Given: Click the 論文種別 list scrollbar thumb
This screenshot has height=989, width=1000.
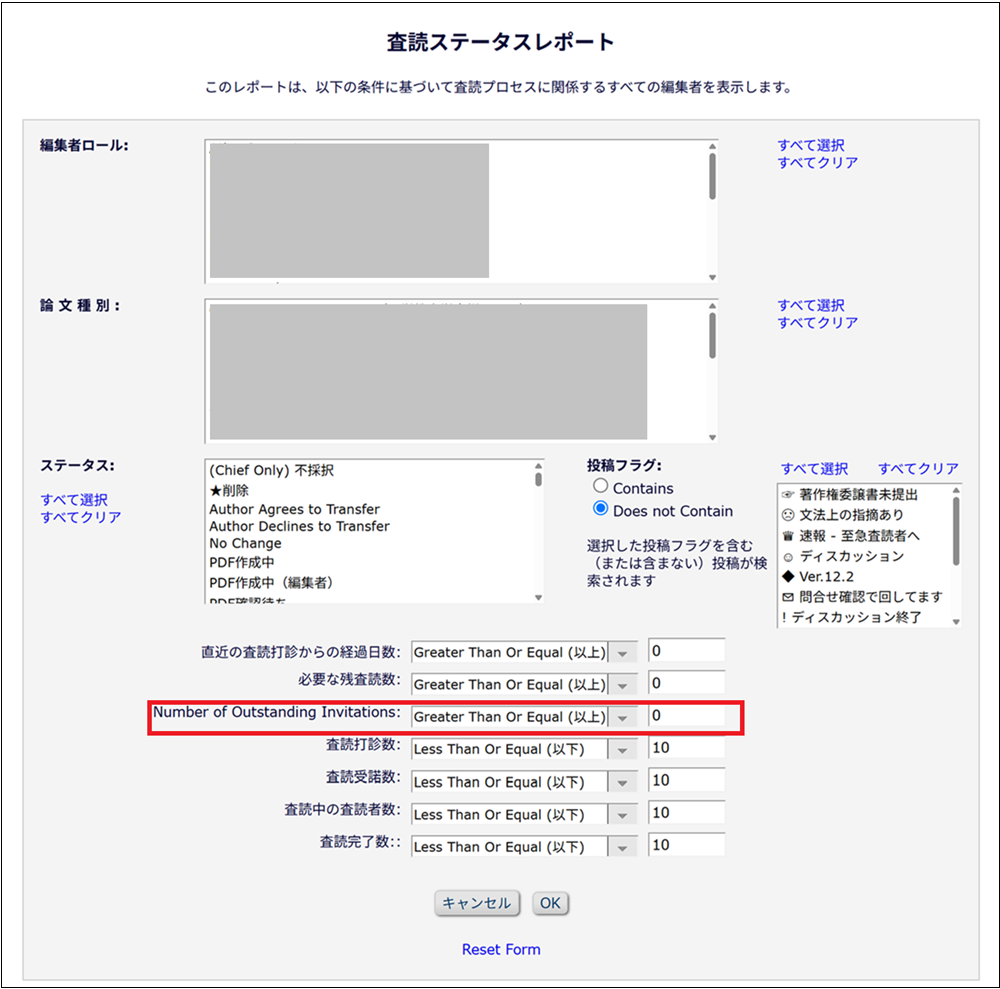Looking at the screenshot, I should coord(712,336).
